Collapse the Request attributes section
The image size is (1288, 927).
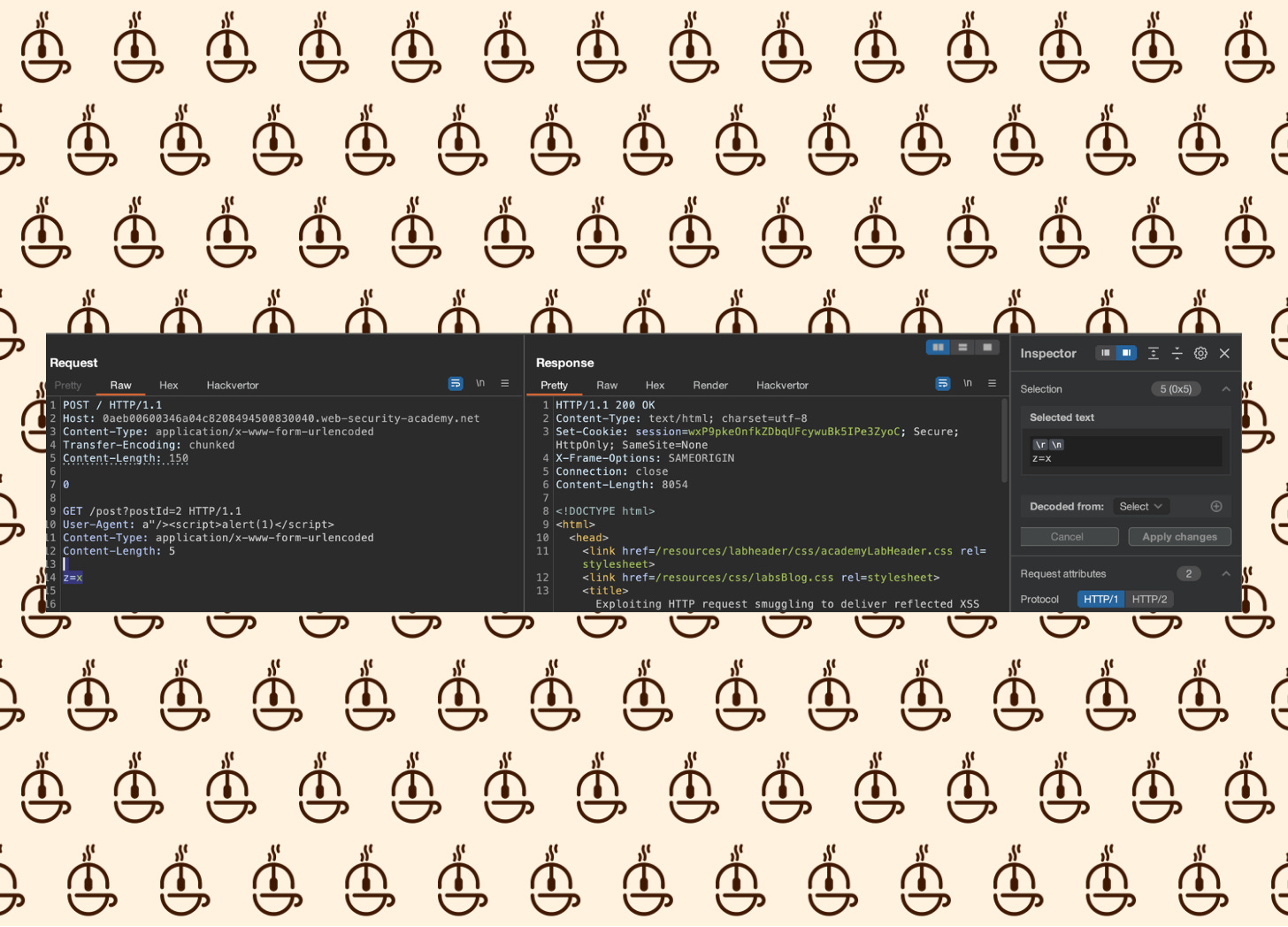(x=1226, y=574)
